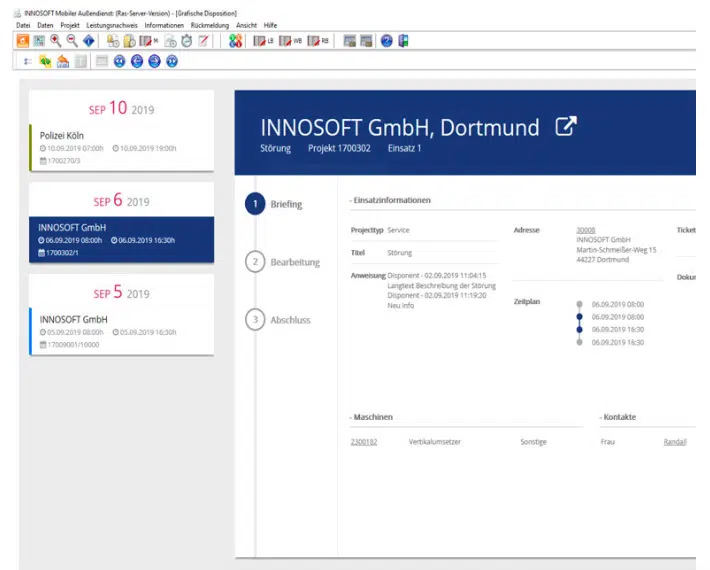Click the exit door icon in toolbar

(x=403, y=41)
